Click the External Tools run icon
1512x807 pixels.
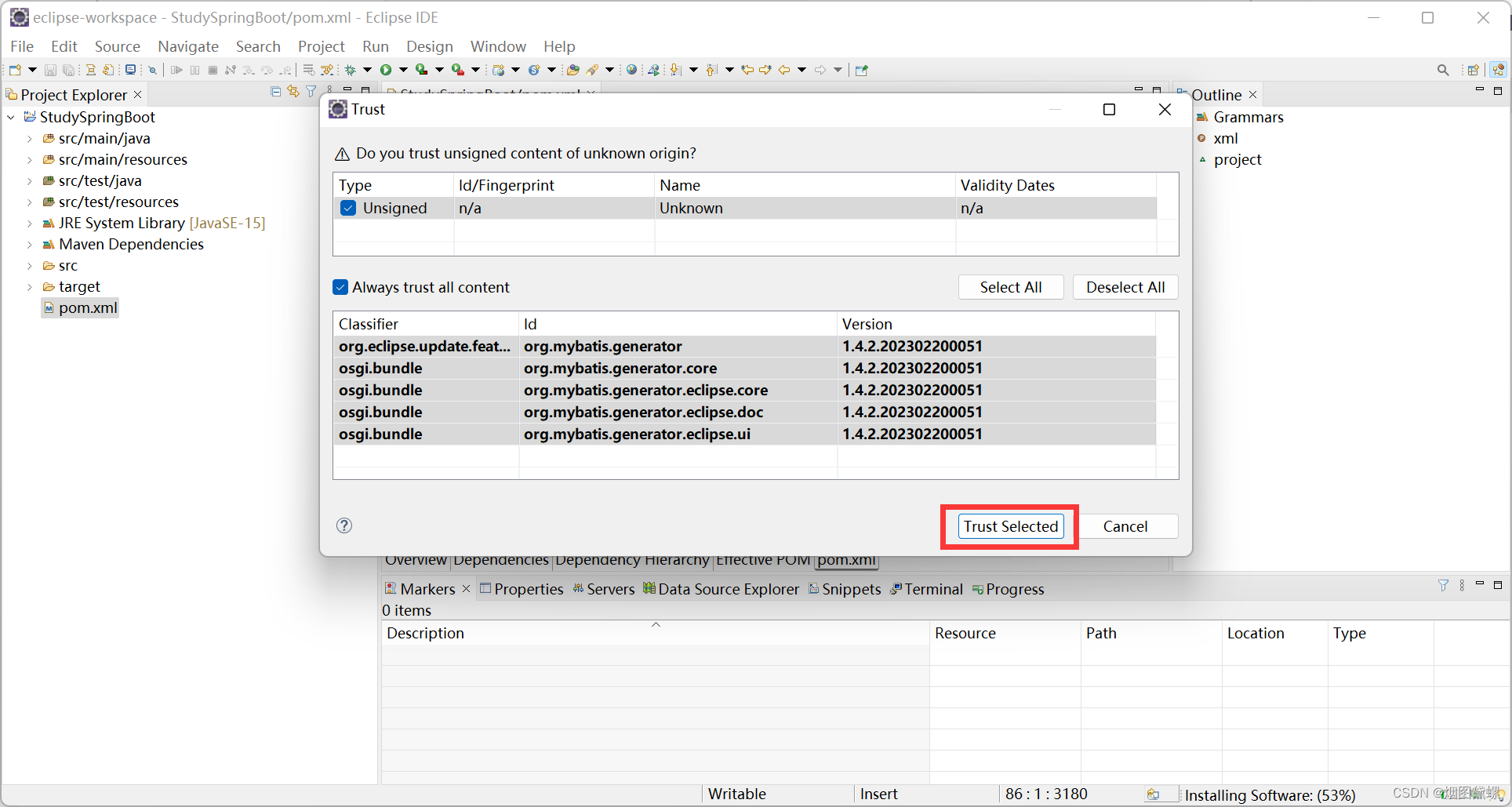458,70
